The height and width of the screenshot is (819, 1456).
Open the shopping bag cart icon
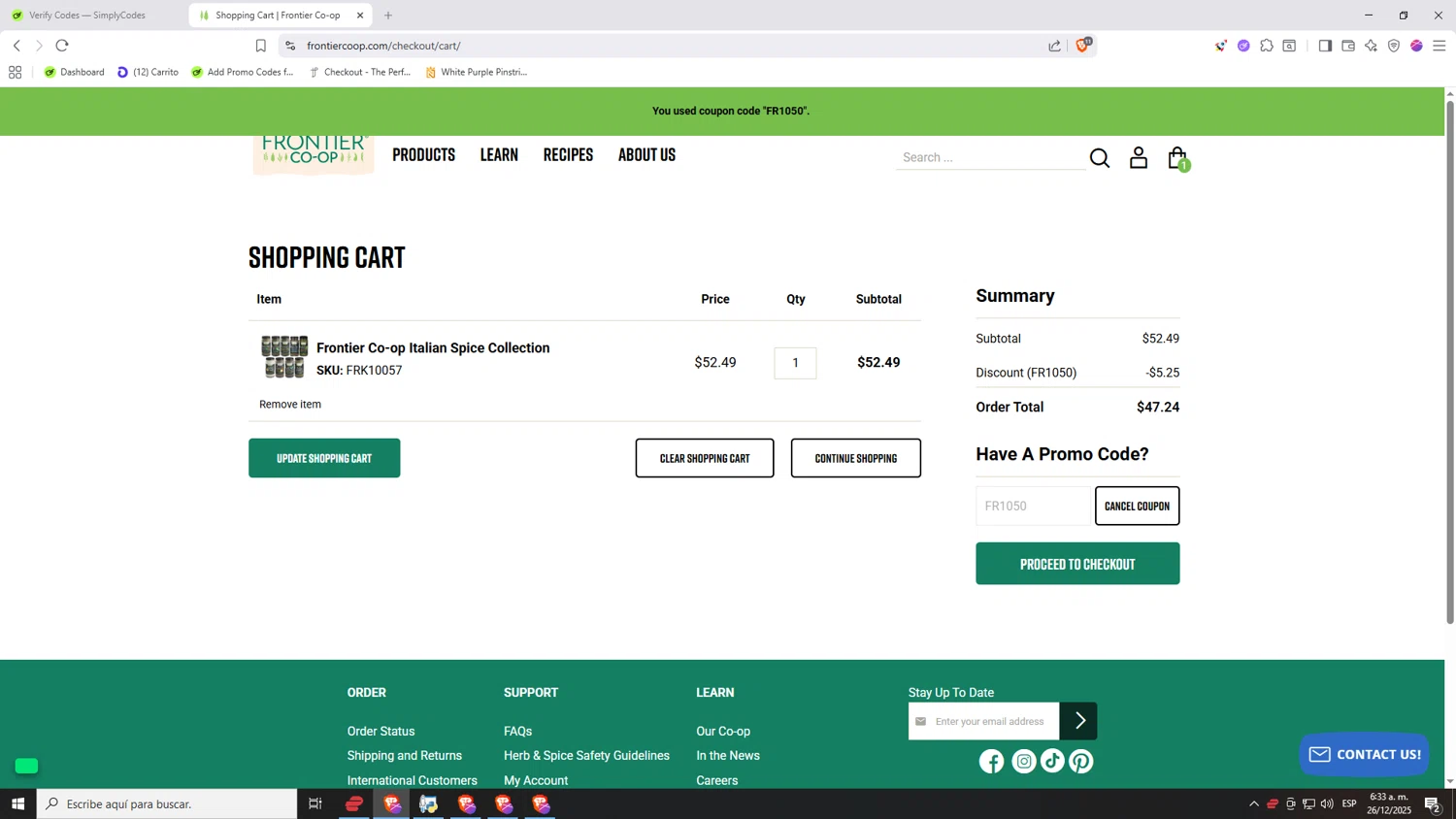pyautogui.click(x=1177, y=157)
